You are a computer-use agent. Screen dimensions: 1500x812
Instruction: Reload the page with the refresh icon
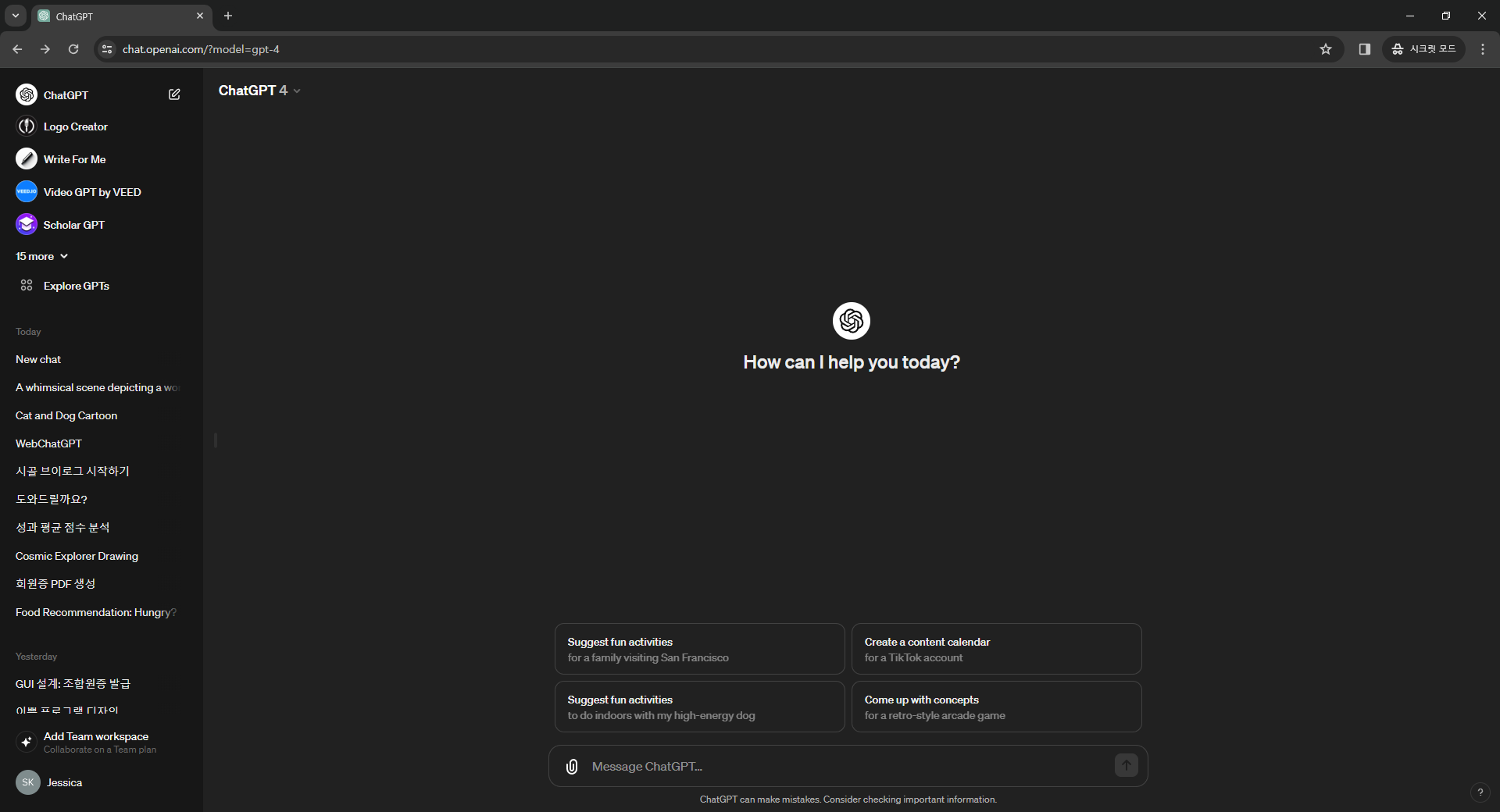coord(73,49)
